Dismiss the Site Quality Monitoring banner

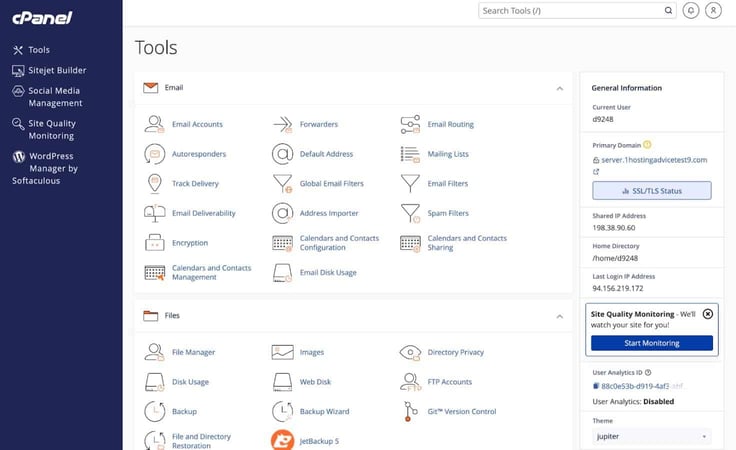click(707, 314)
